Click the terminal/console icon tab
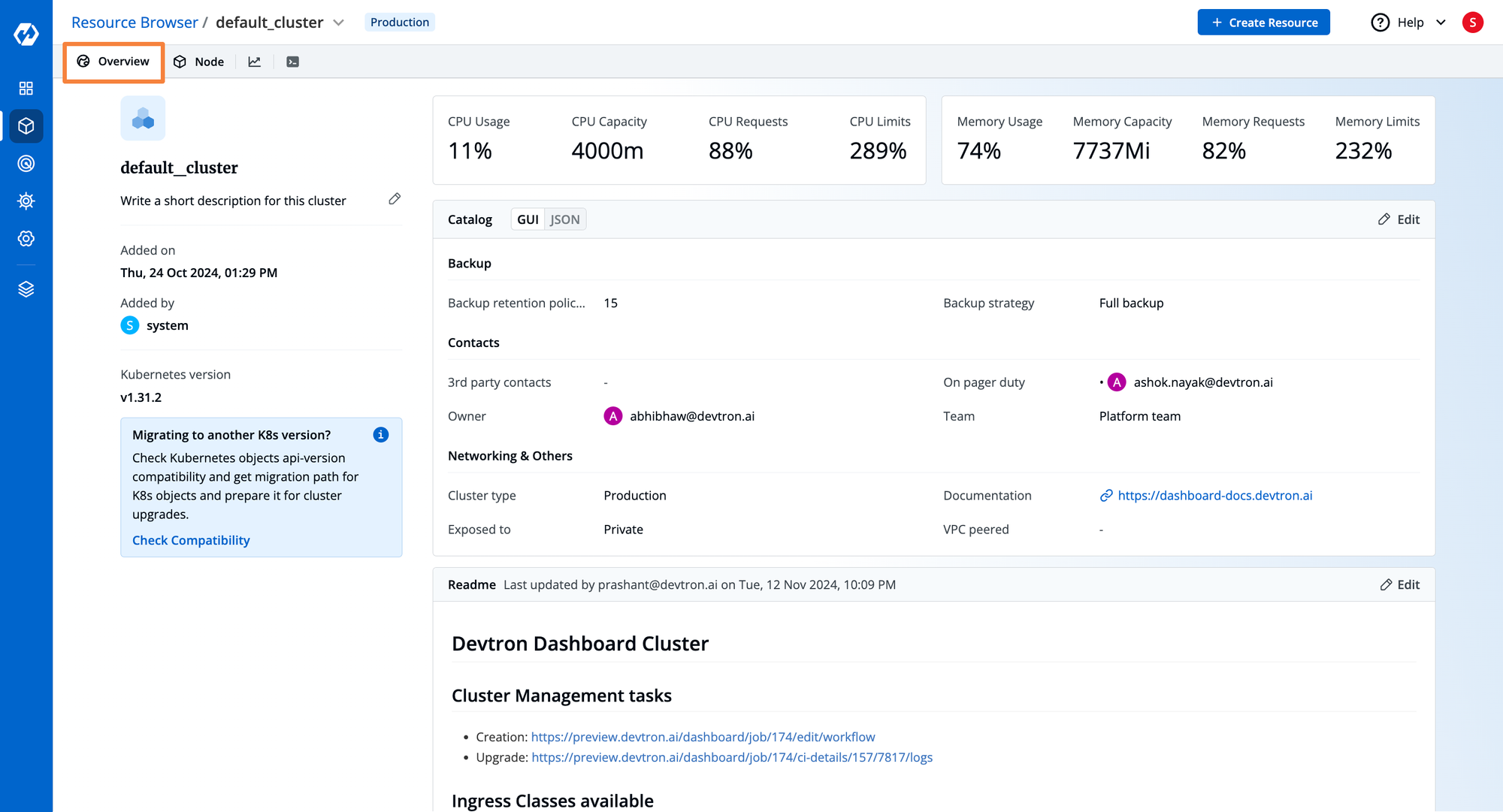Image resolution: width=1503 pixels, height=812 pixels. [293, 61]
